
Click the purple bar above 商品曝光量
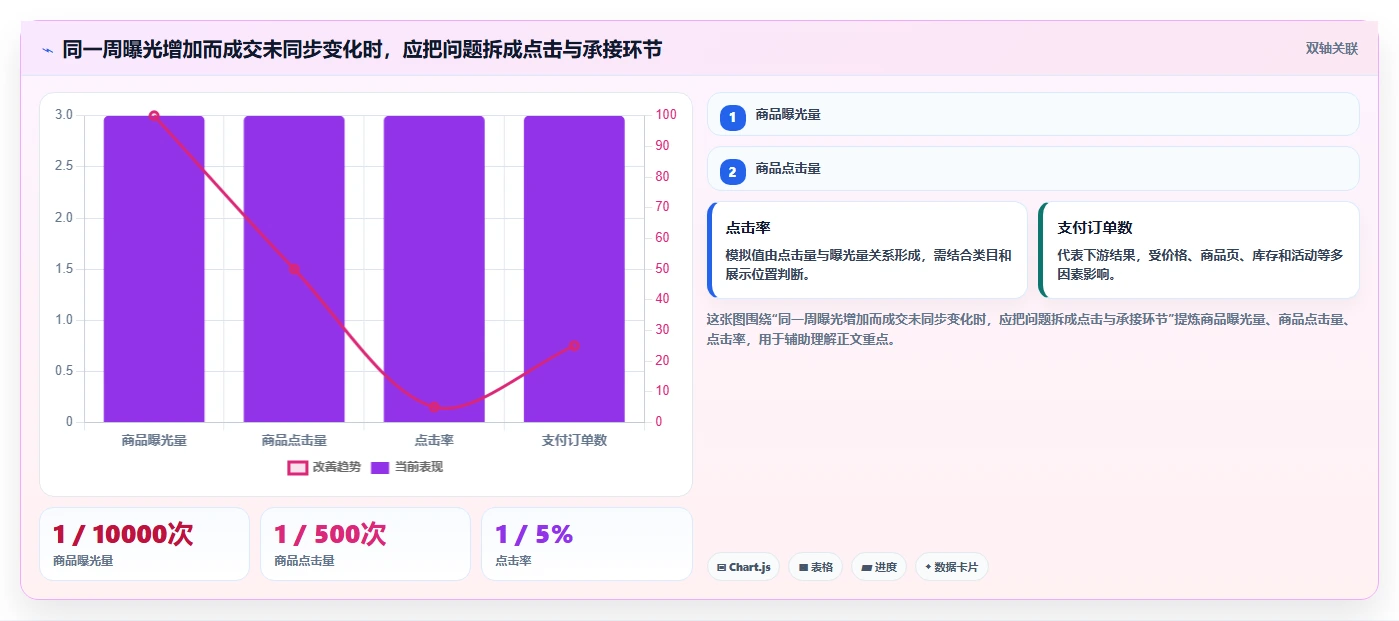[154, 269]
